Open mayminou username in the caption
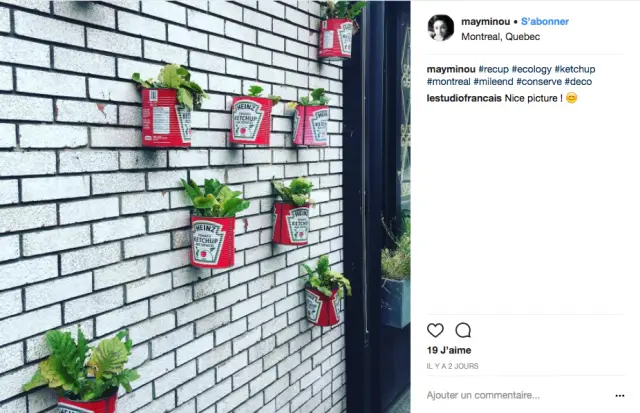 (x=451, y=69)
